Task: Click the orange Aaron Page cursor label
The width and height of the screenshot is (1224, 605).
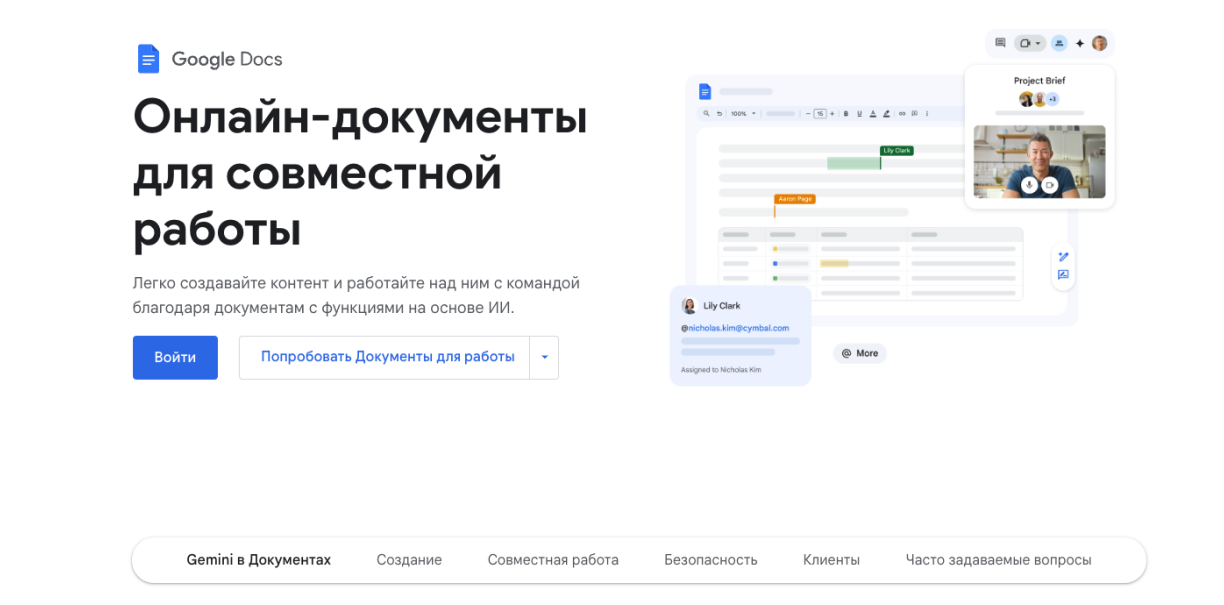Action: pos(795,199)
